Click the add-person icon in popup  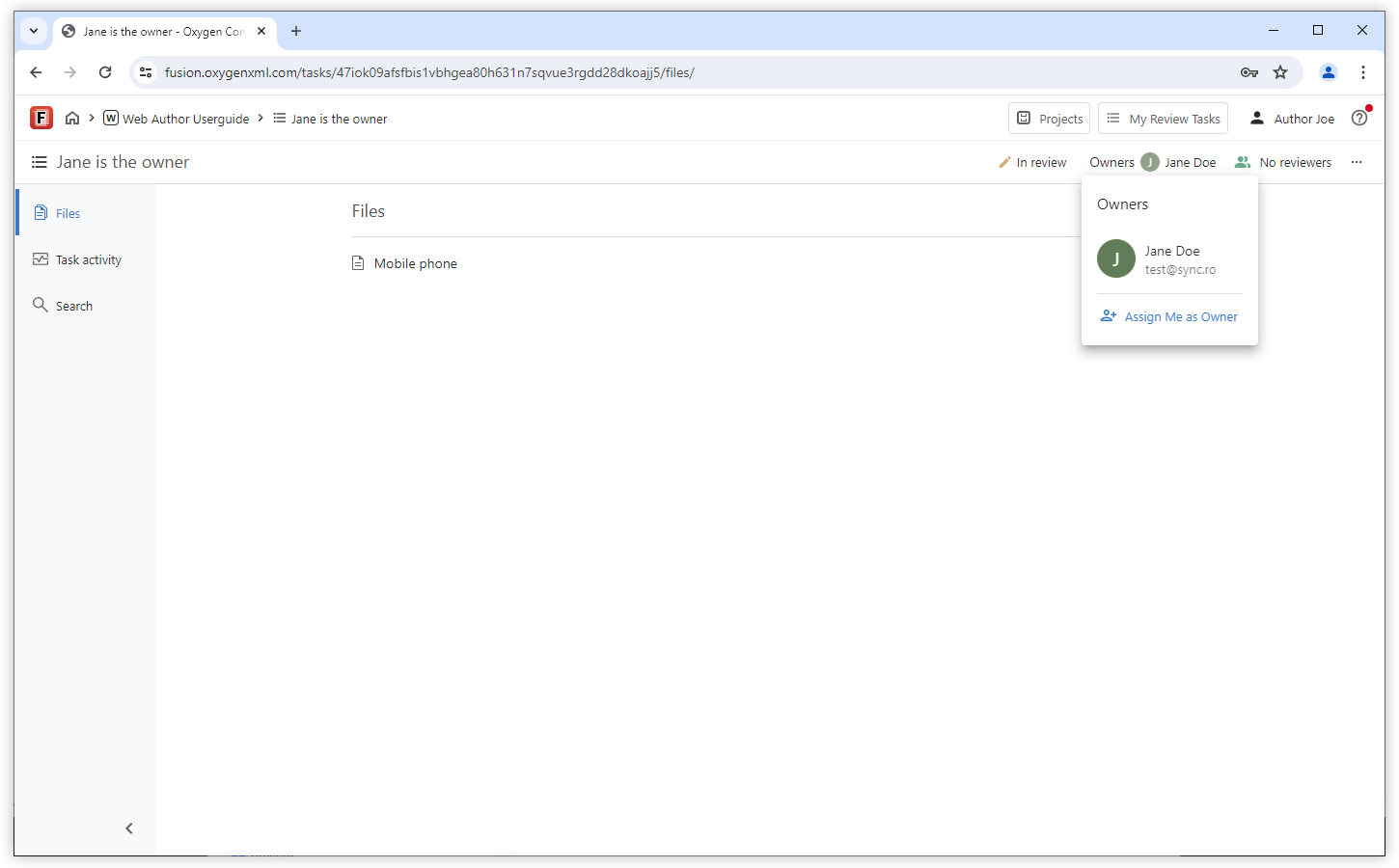point(1109,315)
